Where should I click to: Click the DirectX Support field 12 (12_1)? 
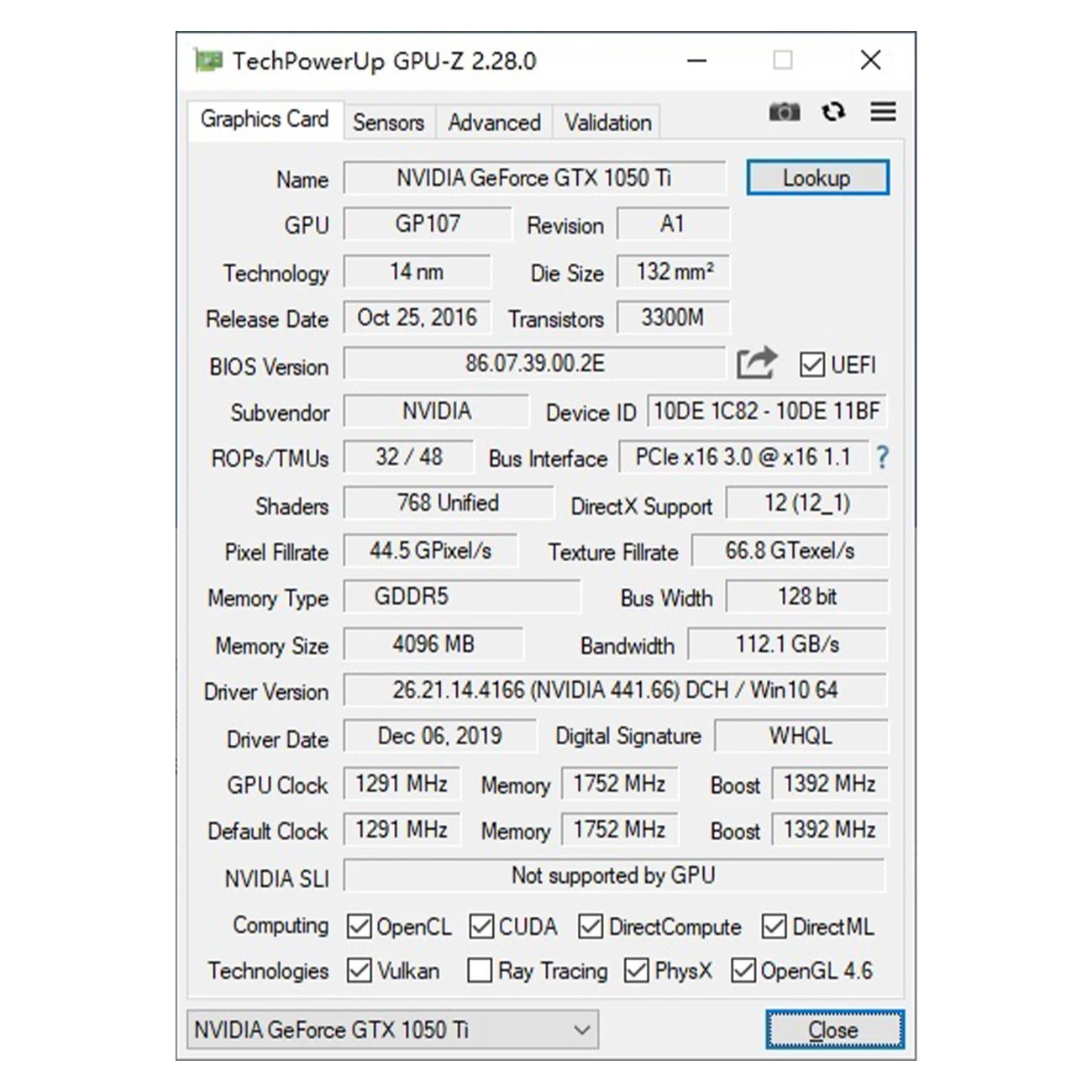[x=806, y=503]
